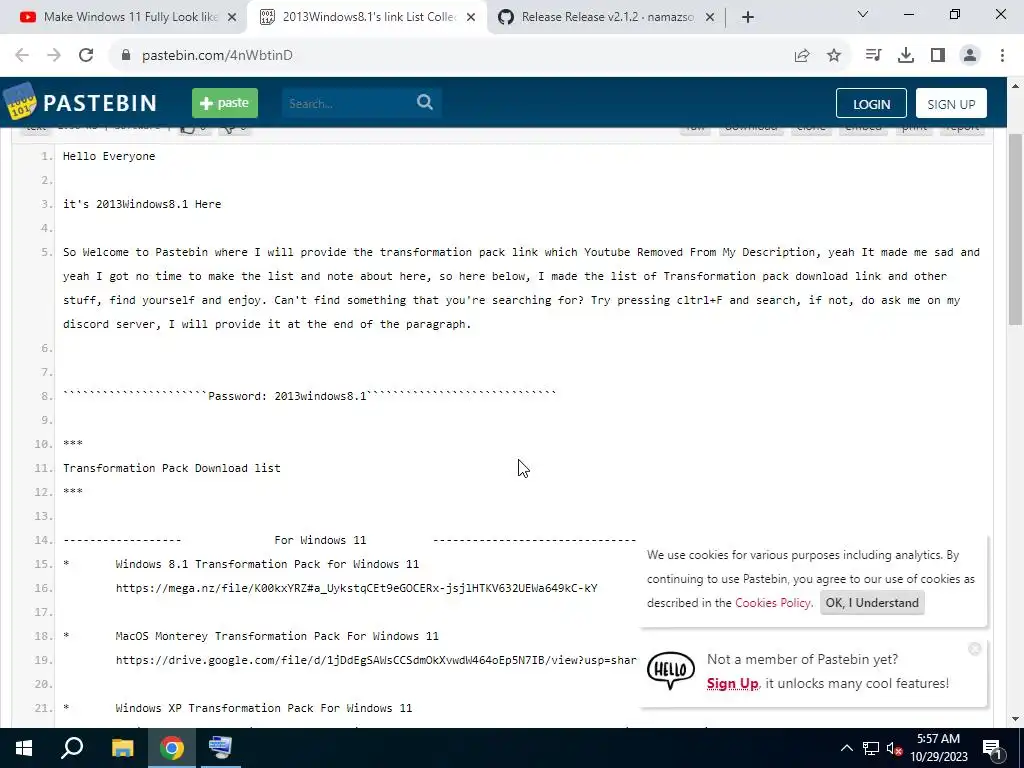Open the media controls icon in toolbar
The height and width of the screenshot is (768, 1024).
click(x=873, y=55)
